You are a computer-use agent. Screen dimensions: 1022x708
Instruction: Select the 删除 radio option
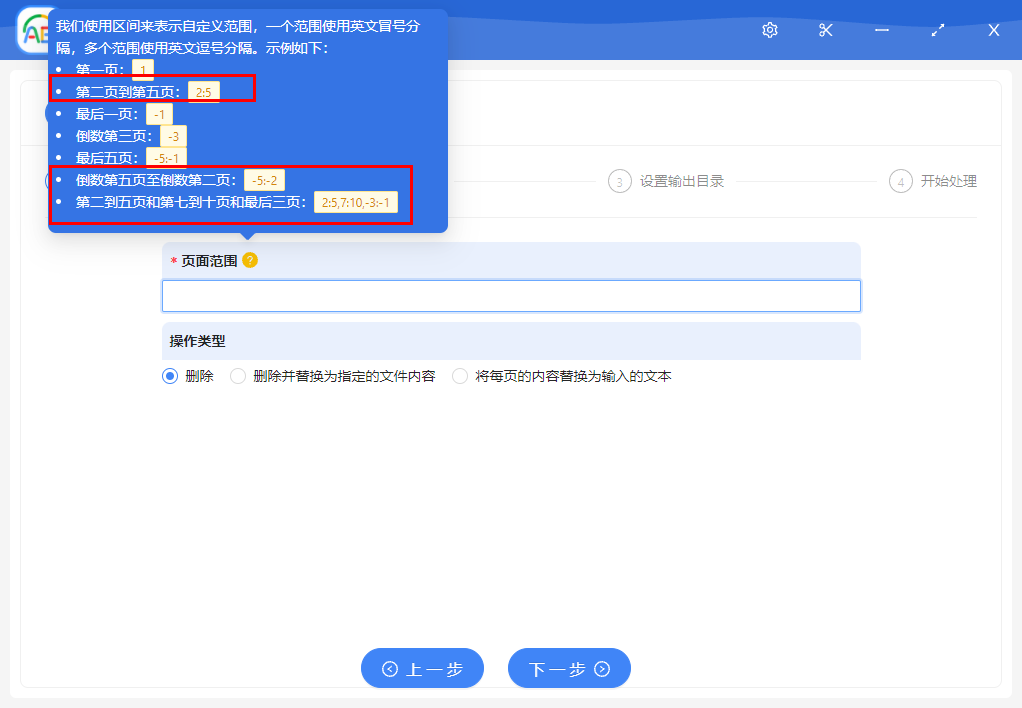pyautogui.click(x=170, y=376)
